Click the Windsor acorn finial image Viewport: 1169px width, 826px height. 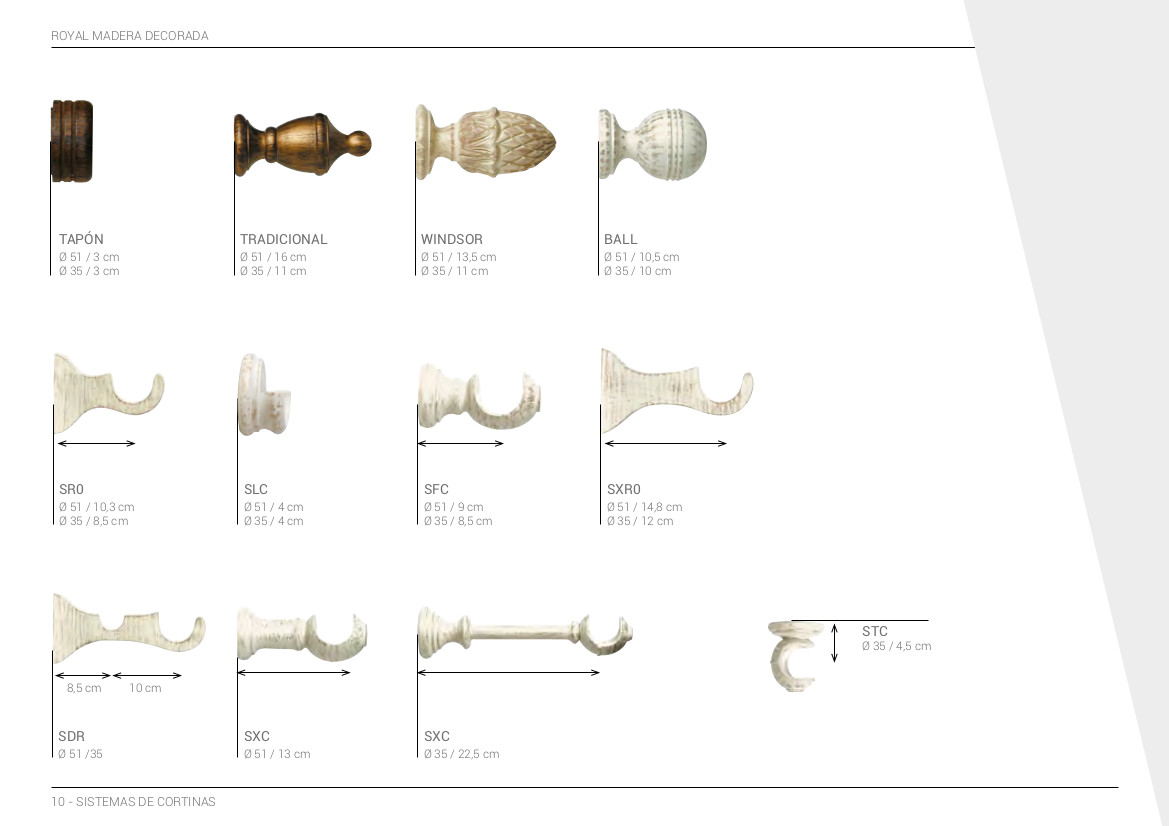tap(486, 142)
